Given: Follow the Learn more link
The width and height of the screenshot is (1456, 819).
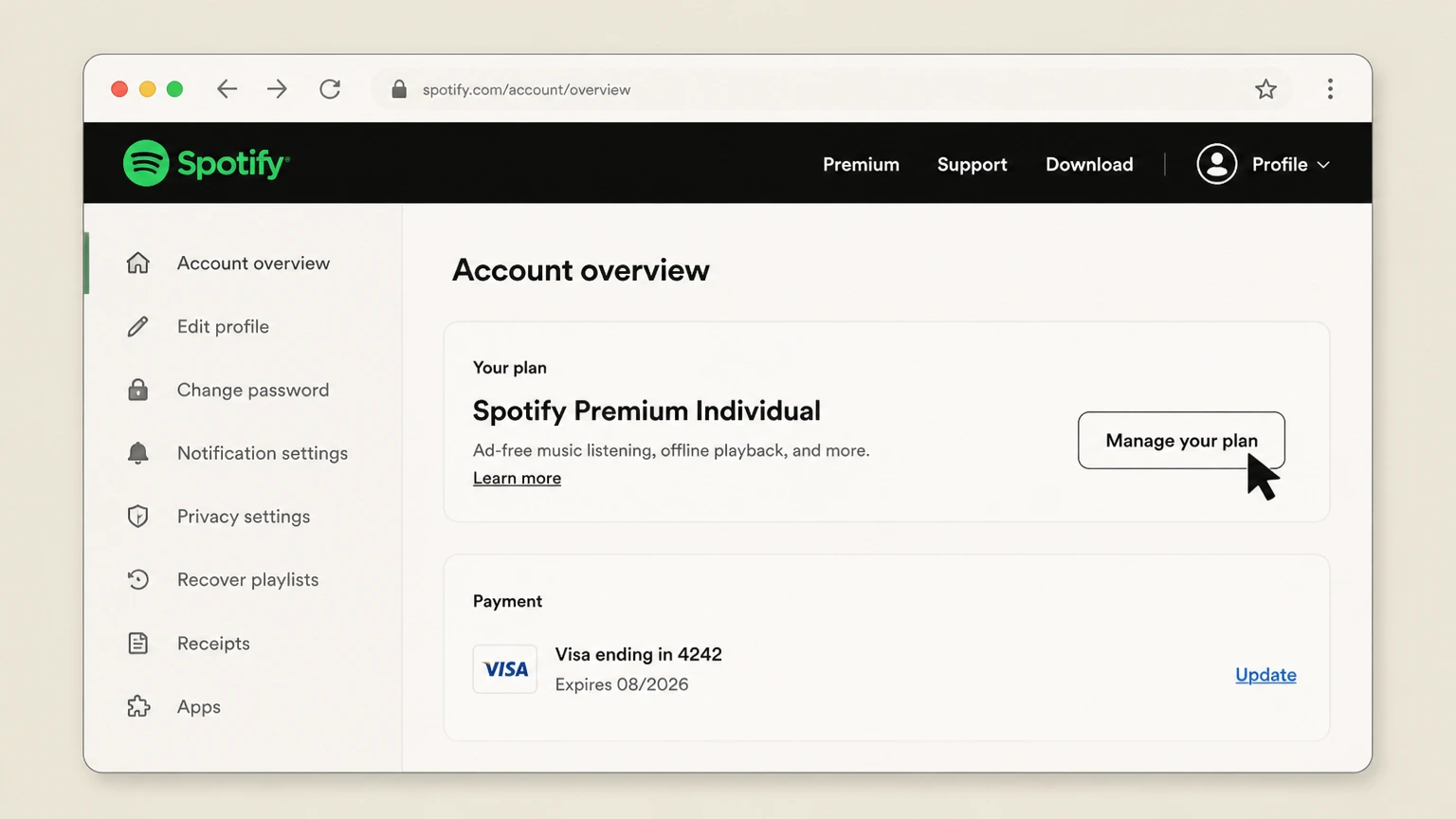Looking at the screenshot, I should click(x=517, y=478).
